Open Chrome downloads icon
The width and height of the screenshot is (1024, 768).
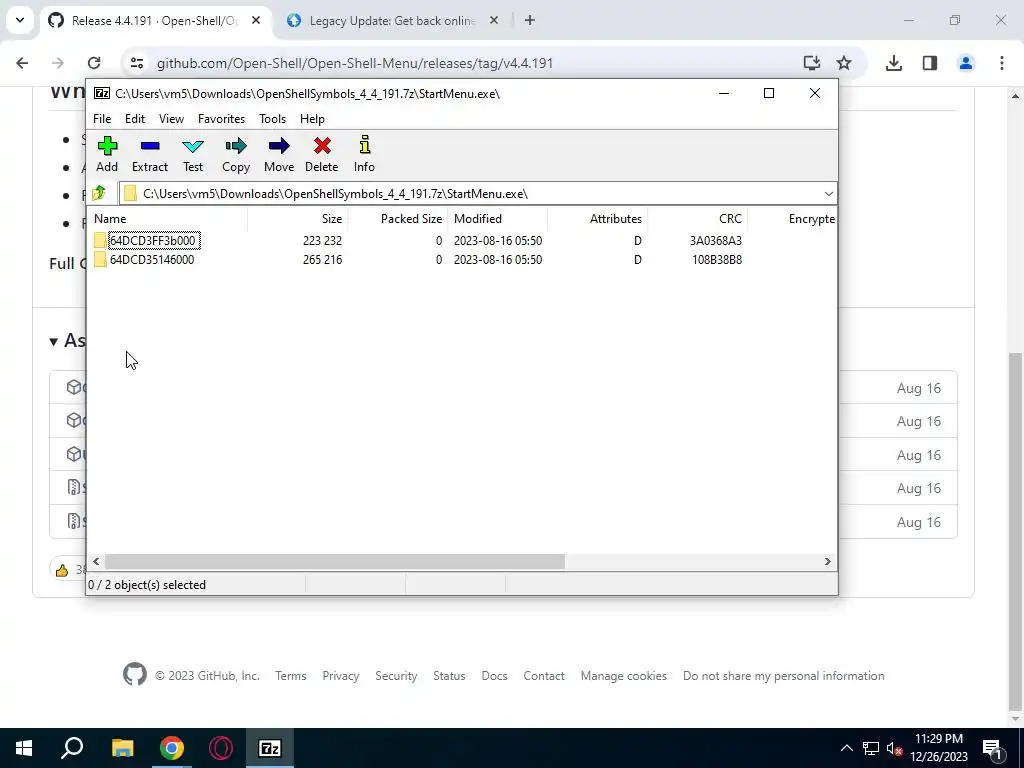click(894, 63)
